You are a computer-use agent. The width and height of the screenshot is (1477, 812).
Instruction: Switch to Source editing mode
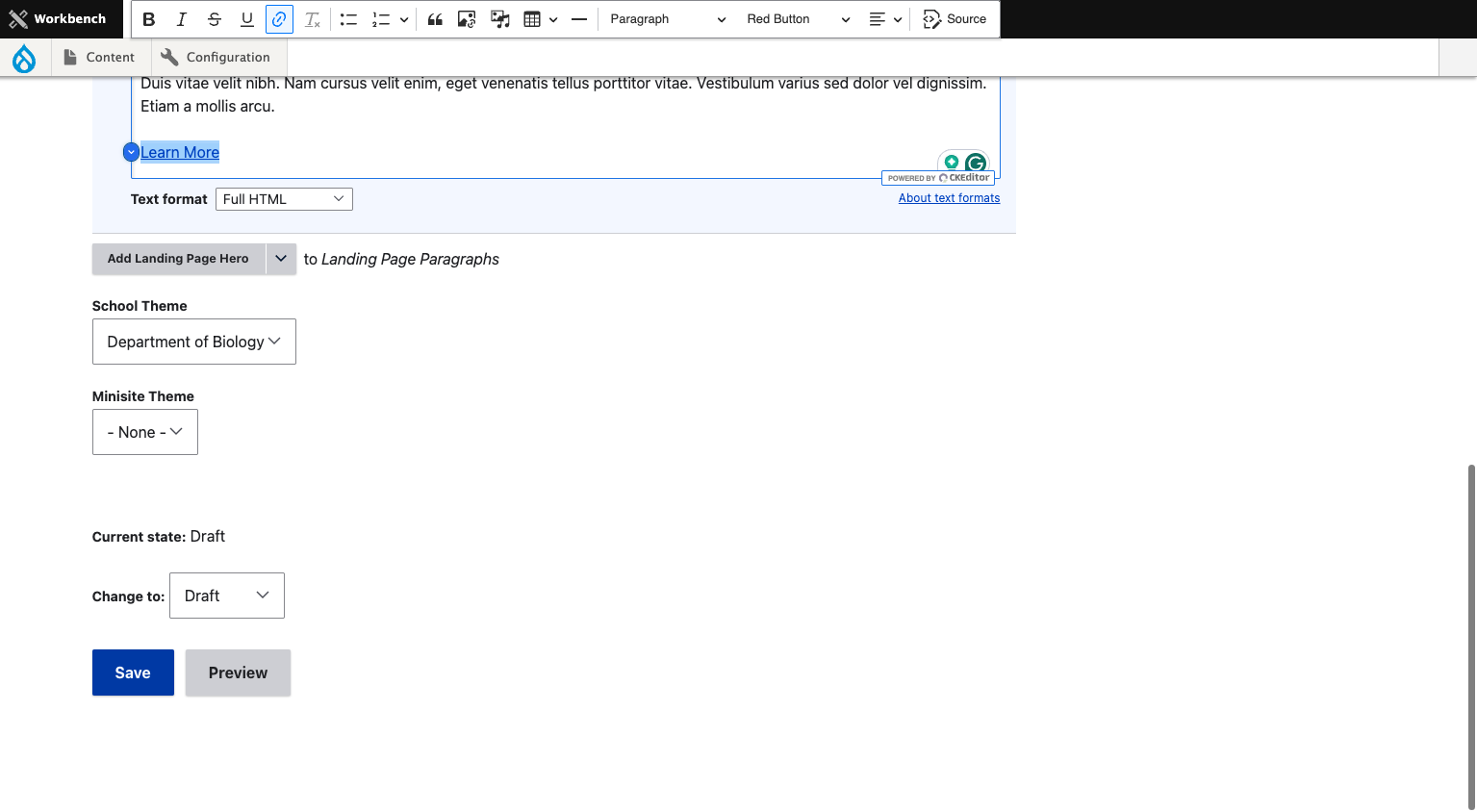click(x=955, y=19)
